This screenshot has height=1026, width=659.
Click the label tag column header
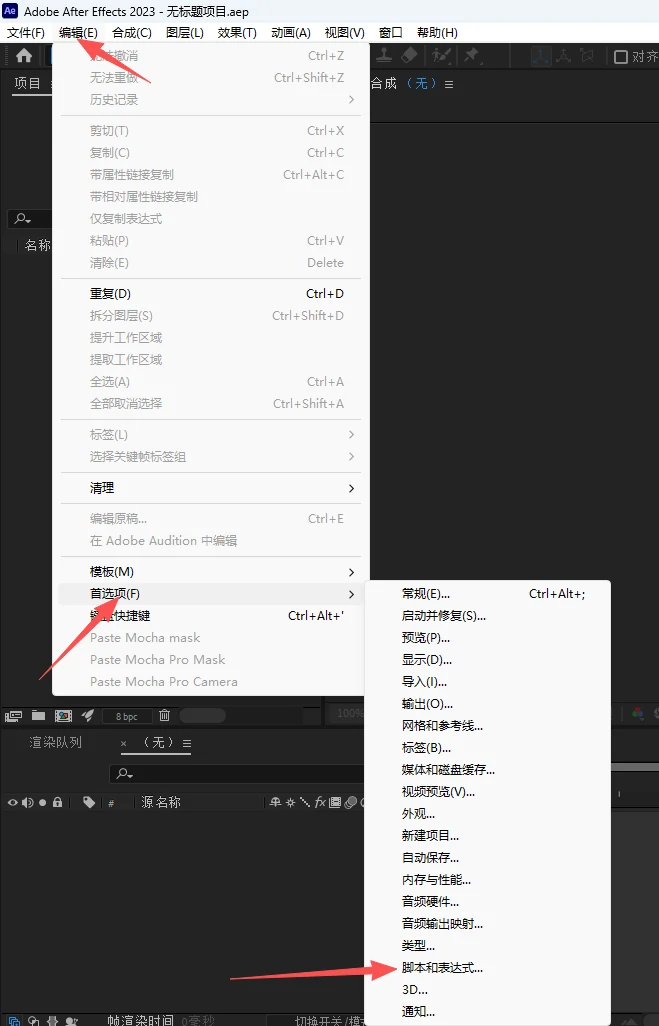point(89,802)
